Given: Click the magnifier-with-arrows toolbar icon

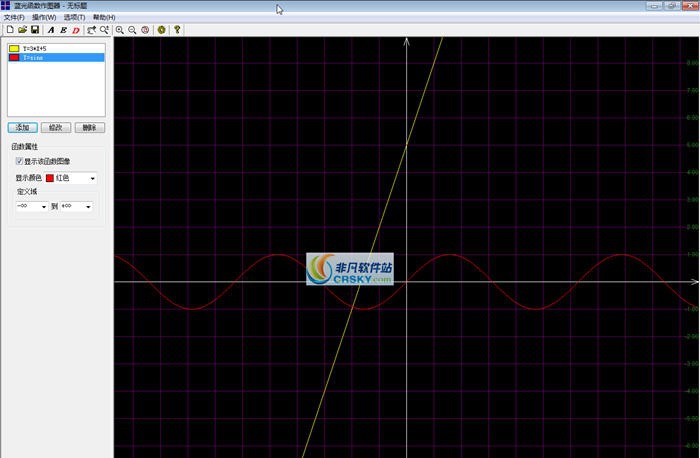Looking at the screenshot, I should [x=104, y=30].
